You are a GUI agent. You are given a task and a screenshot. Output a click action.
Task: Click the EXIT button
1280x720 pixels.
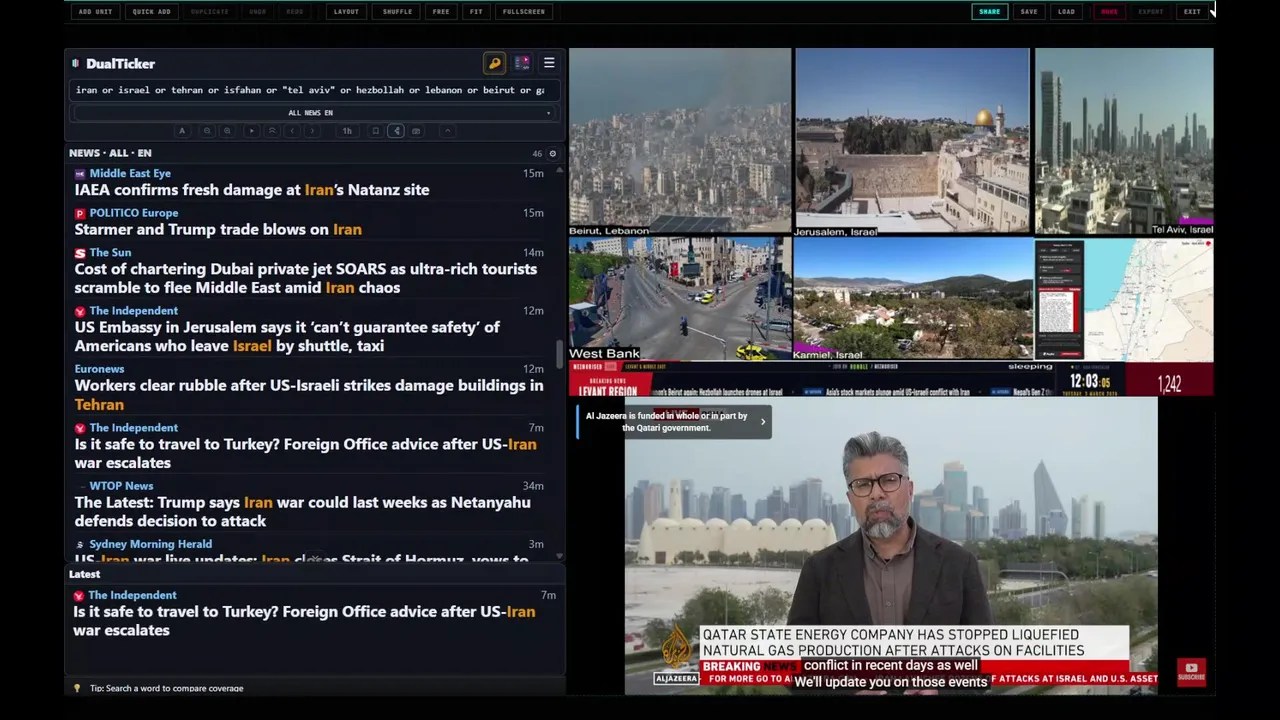coord(1192,12)
